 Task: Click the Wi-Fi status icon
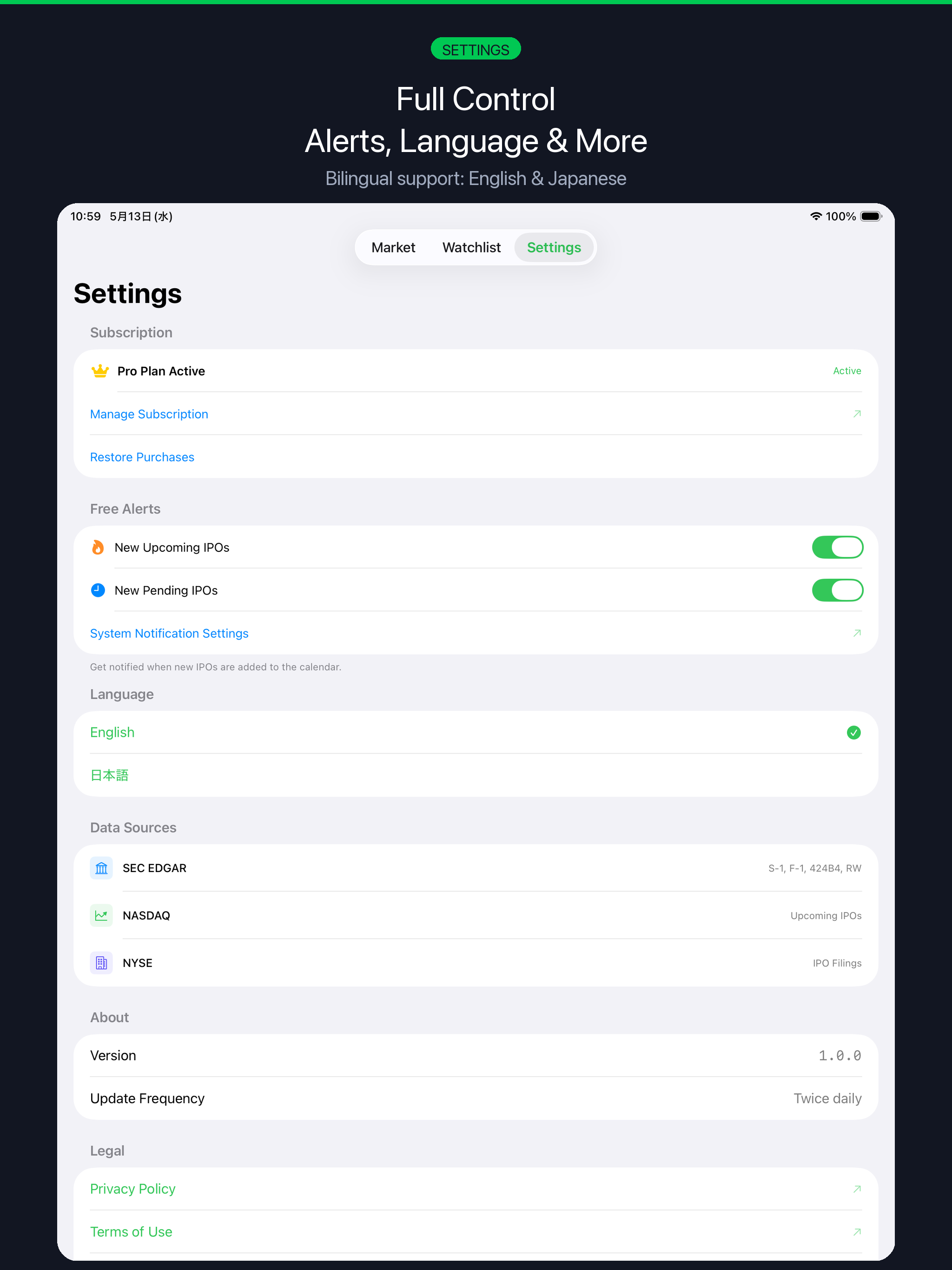(x=816, y=217)
